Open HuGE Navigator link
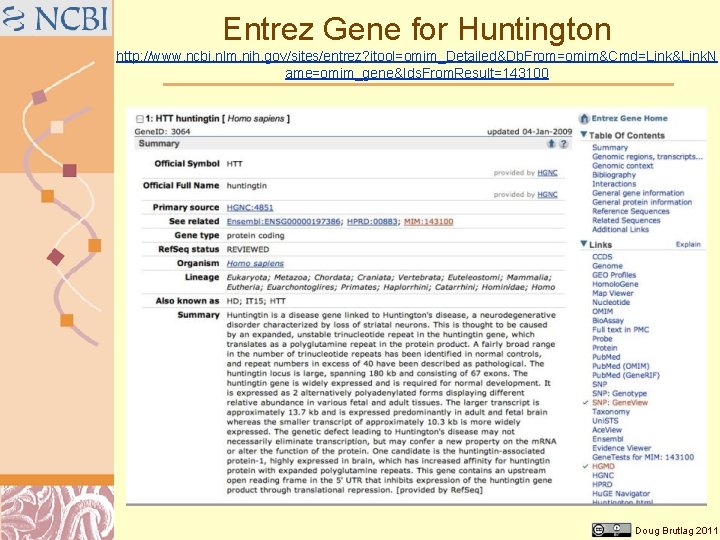 click(x=621, y=494)
